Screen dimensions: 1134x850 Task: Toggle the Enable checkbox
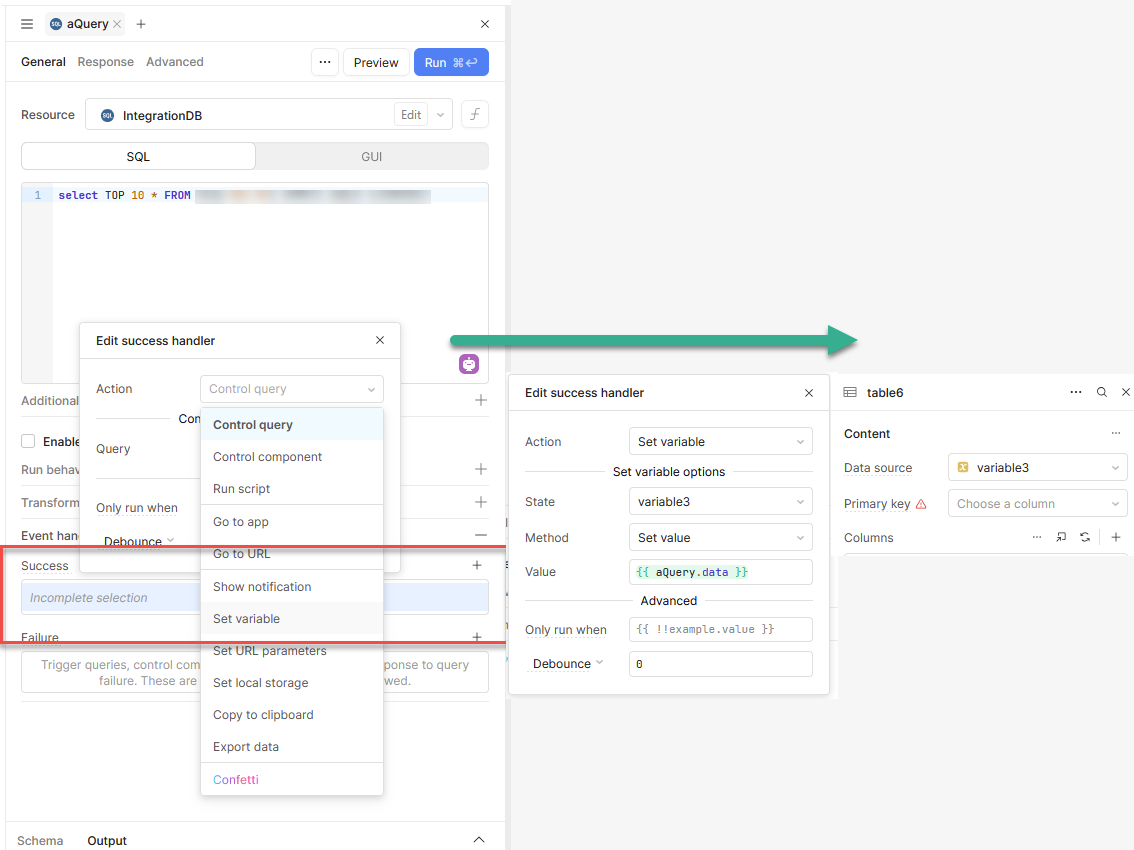(x=28, y=441)
